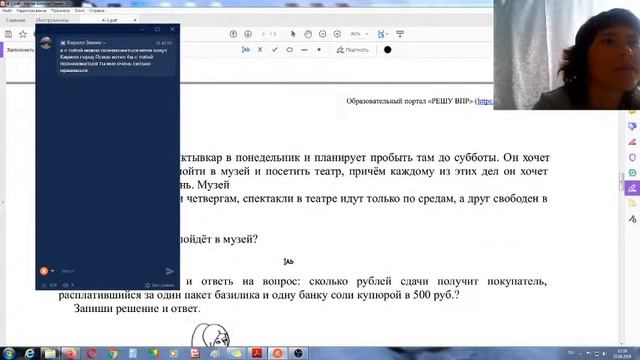
Task: Activate the hand pan tool
Action: (x=308, y=34)
